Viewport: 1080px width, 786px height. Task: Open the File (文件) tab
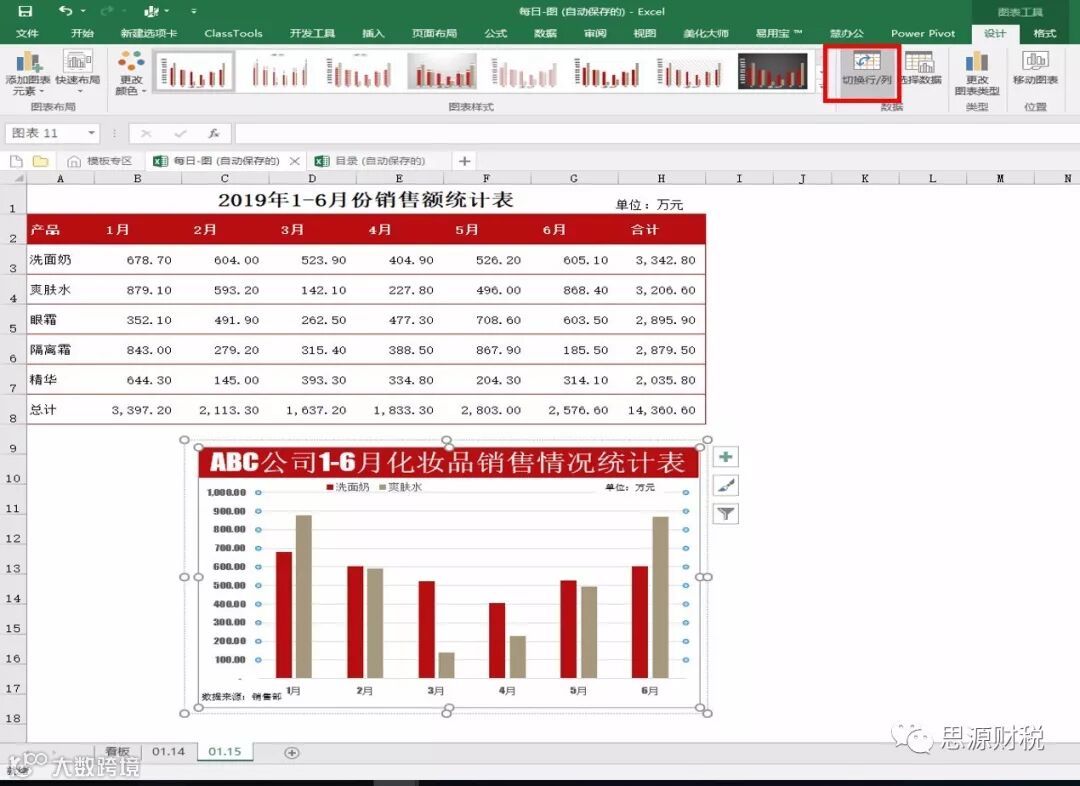(27, 33)
